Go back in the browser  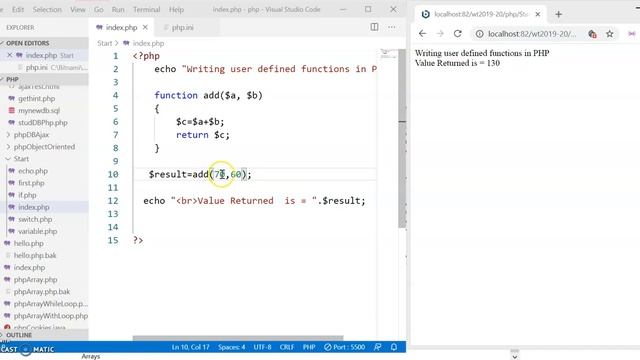(422, 34)
